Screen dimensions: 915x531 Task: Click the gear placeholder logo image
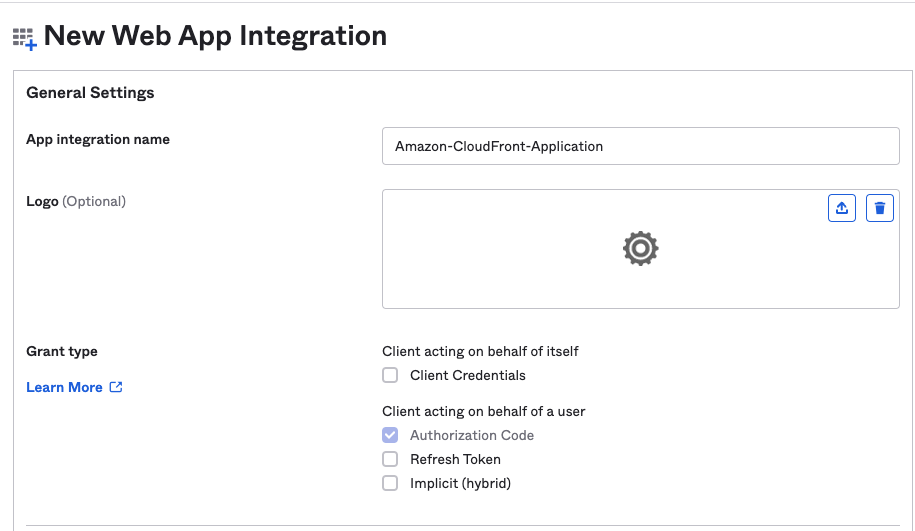pyautogui.click(x=640, y=249)
